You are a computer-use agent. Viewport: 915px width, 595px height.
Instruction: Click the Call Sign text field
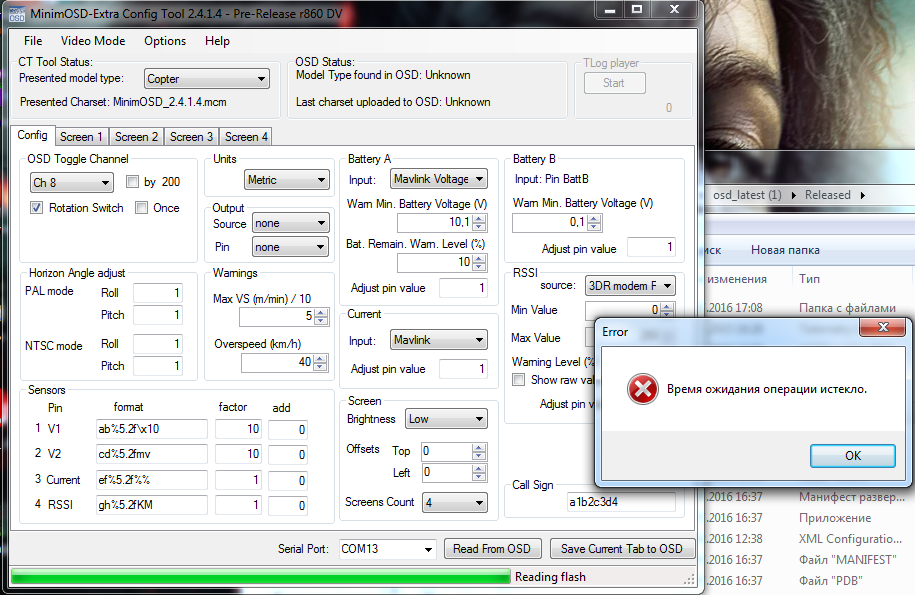pos(621,501)
